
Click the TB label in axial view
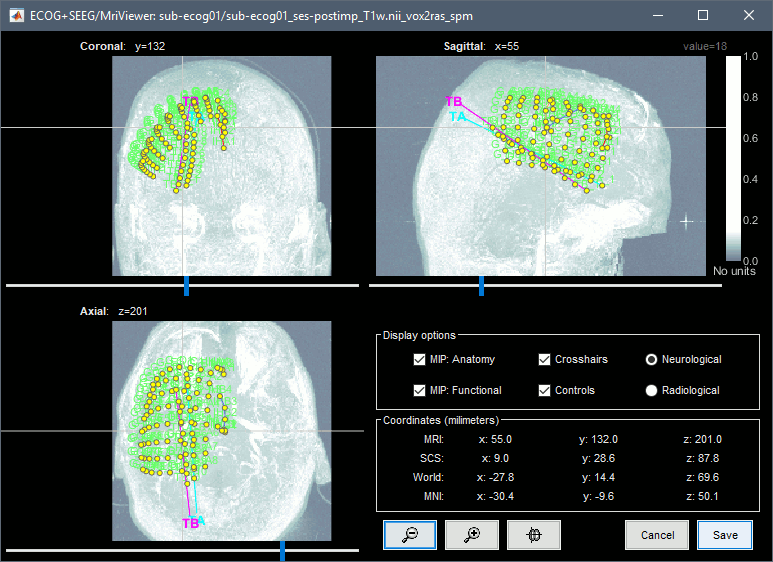pyautogui.click(x=189, y=523)
